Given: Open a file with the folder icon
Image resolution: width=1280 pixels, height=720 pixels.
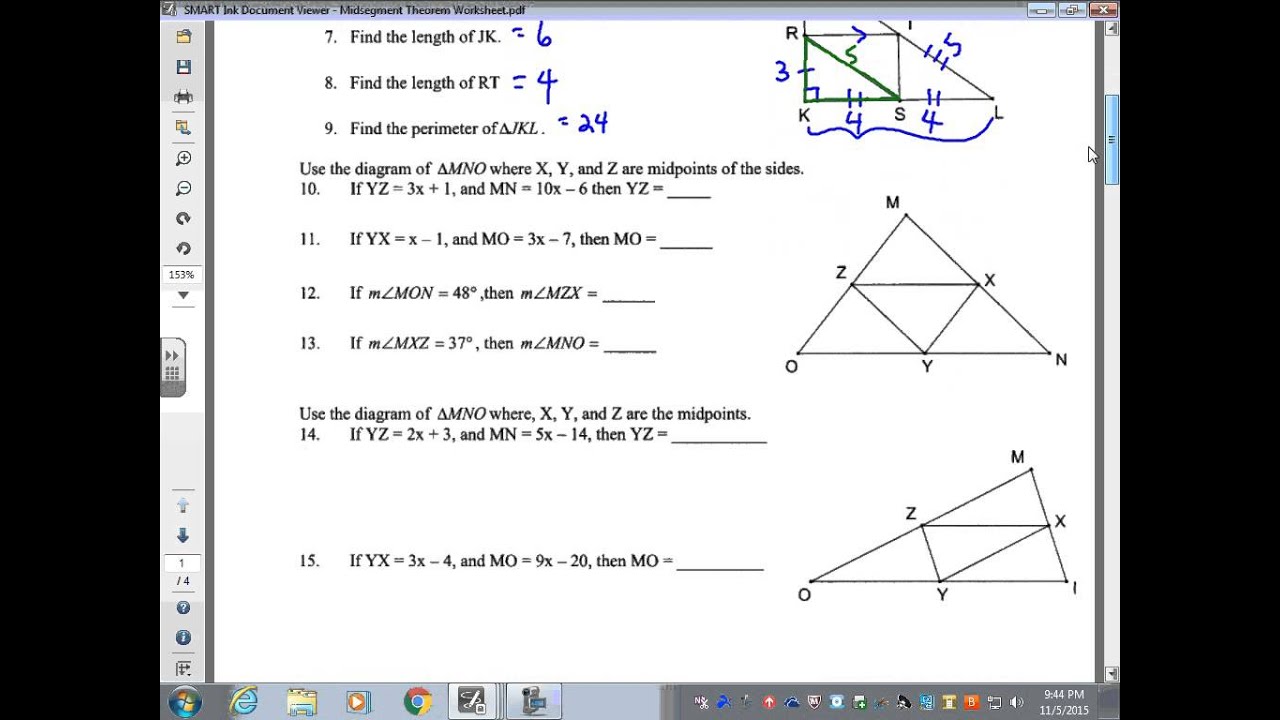Looking at the screenshot, I should (x=183, y=37).
